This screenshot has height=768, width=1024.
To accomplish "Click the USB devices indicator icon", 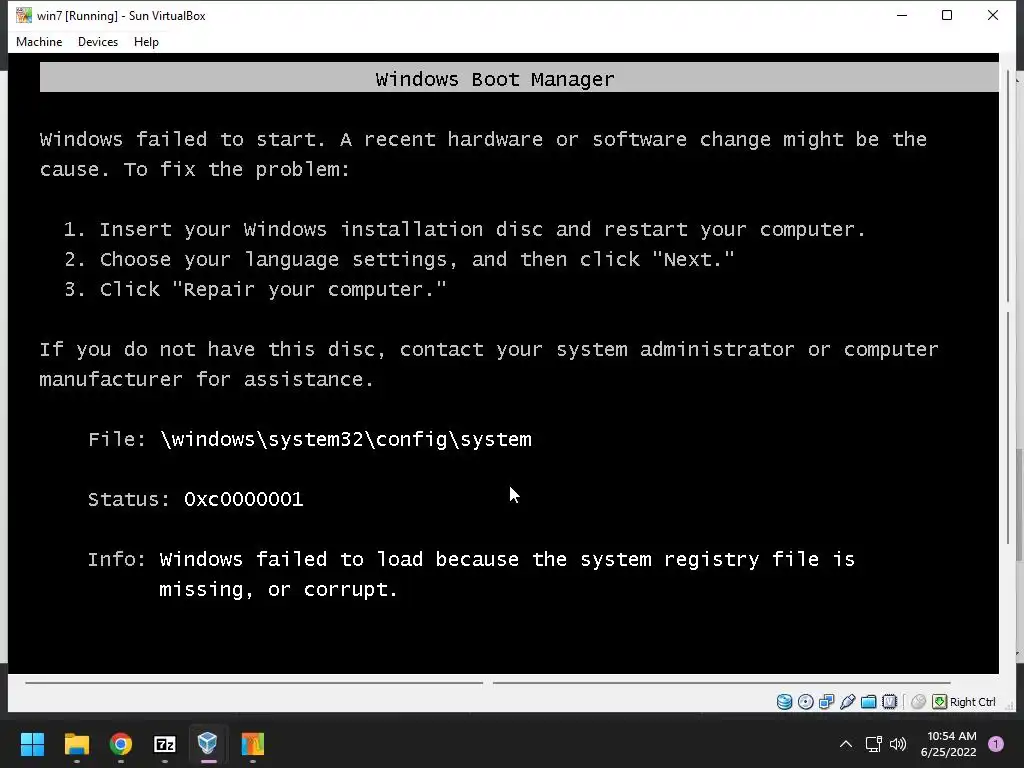I will click(848, 701).
